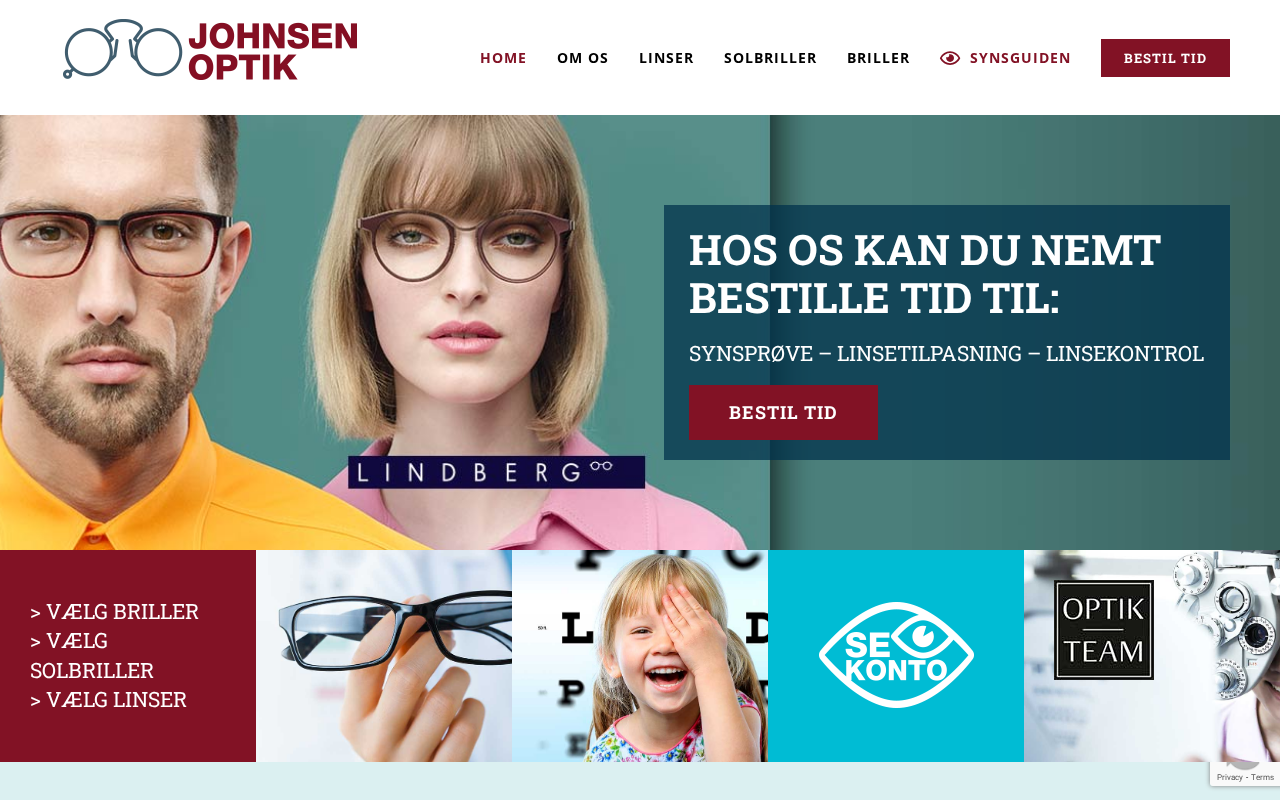Click the reCAPTCHA Privacy link
This screenshot has width=1280, height=800.
click(x=1229, y=777)
